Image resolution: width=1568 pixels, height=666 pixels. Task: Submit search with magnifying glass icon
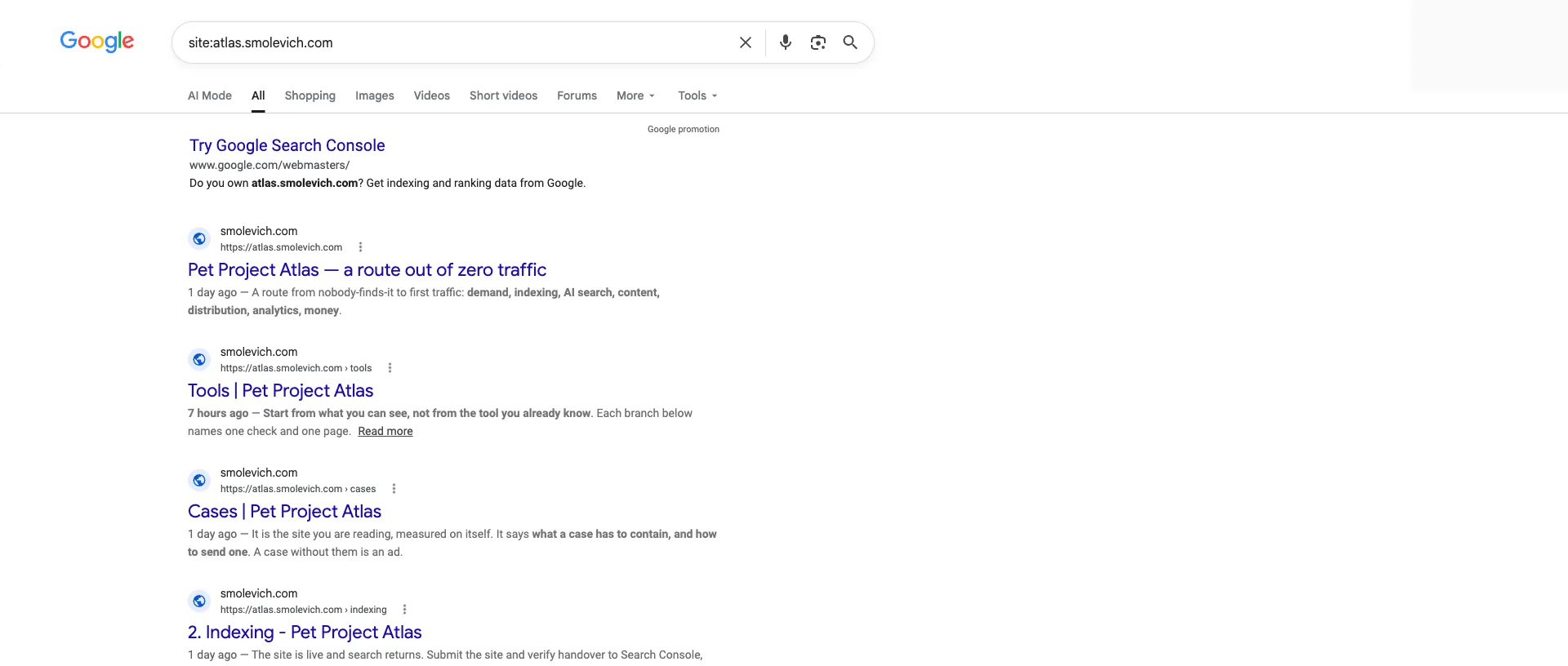tap(850, 42)
